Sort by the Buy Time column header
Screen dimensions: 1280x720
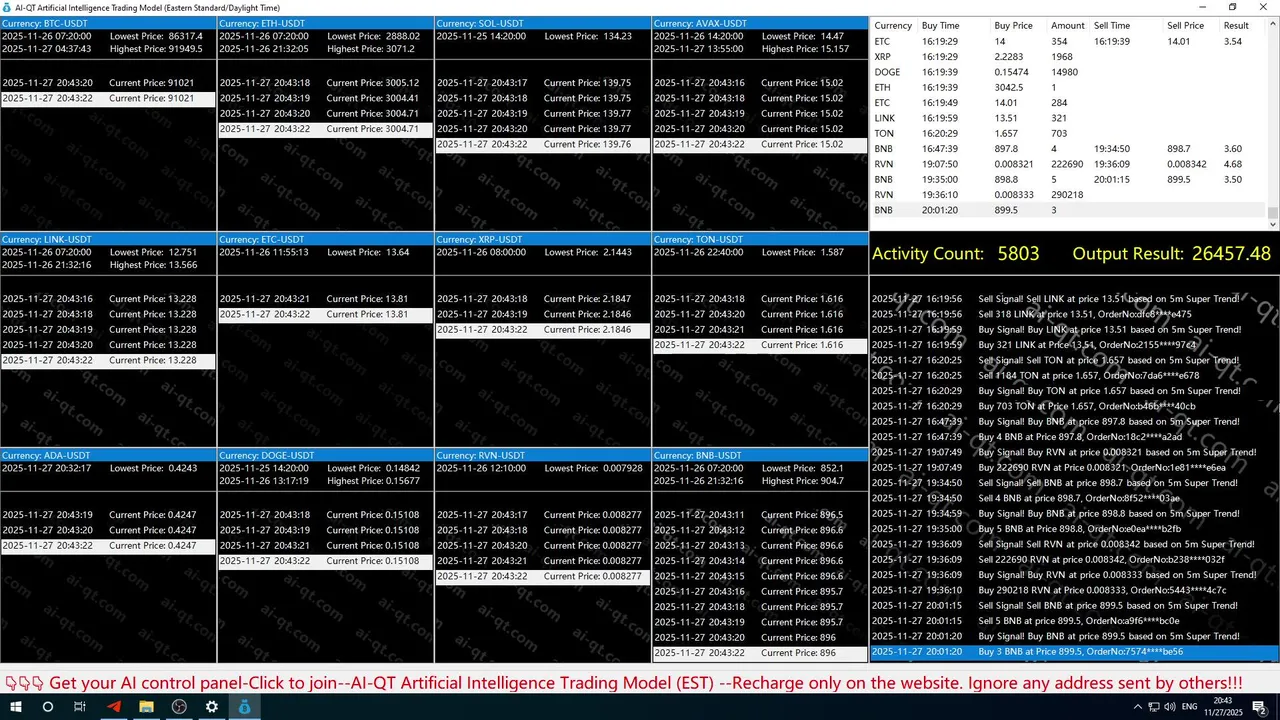[x=940, y=26]
